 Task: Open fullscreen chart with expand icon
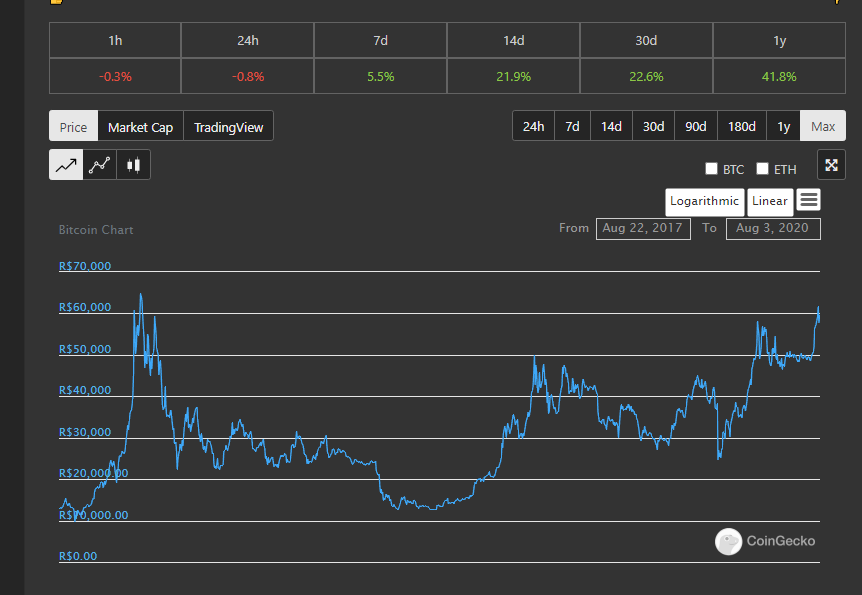[x=831, y=165]
